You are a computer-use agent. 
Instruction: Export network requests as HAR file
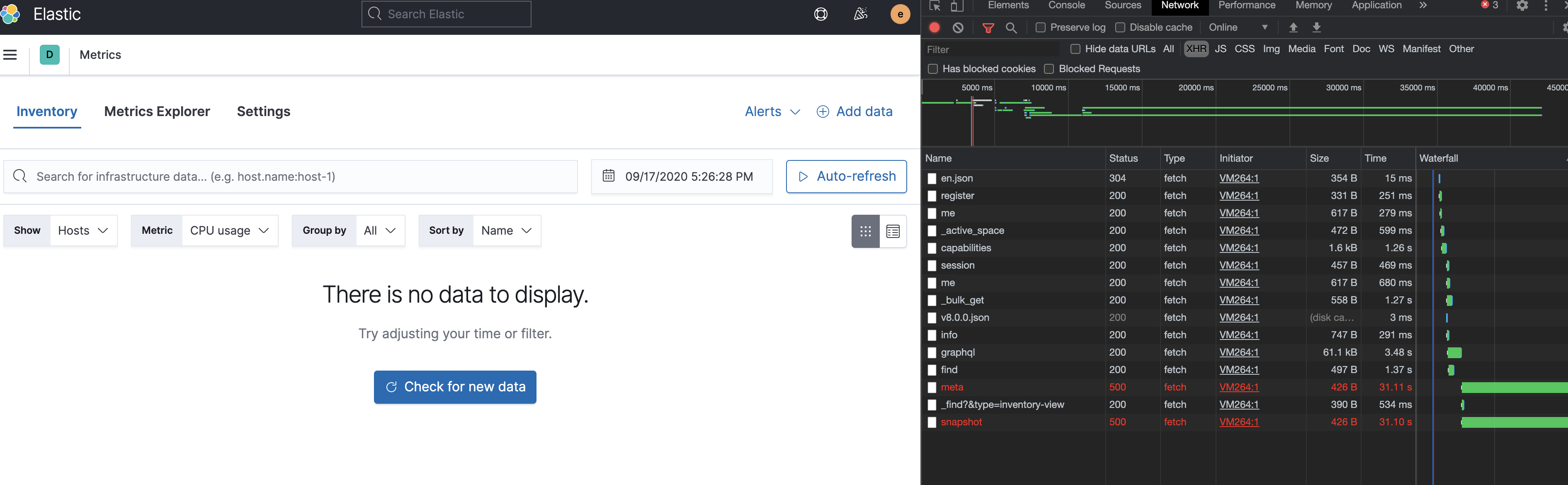pyautogui.click(x=1316, y=27)
